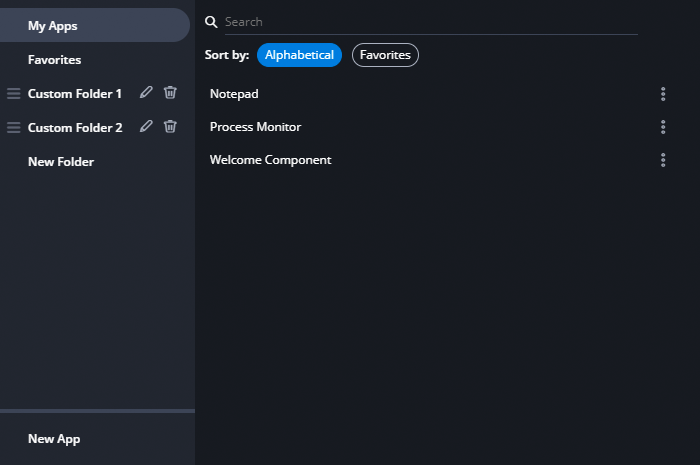The image size is (700, 465).
Task: Open the Favorites sidebar folder
Action: point(54,60)
